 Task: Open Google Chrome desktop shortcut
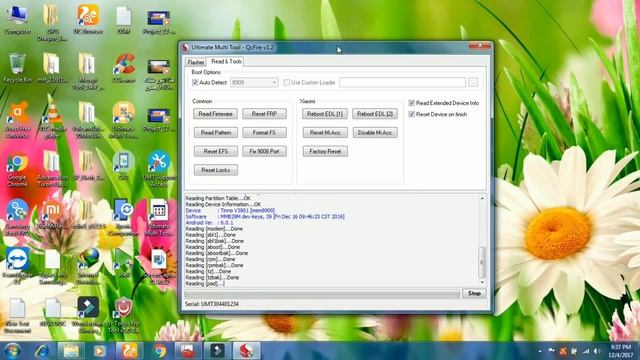pyautogui.click(x=17, y=169)
